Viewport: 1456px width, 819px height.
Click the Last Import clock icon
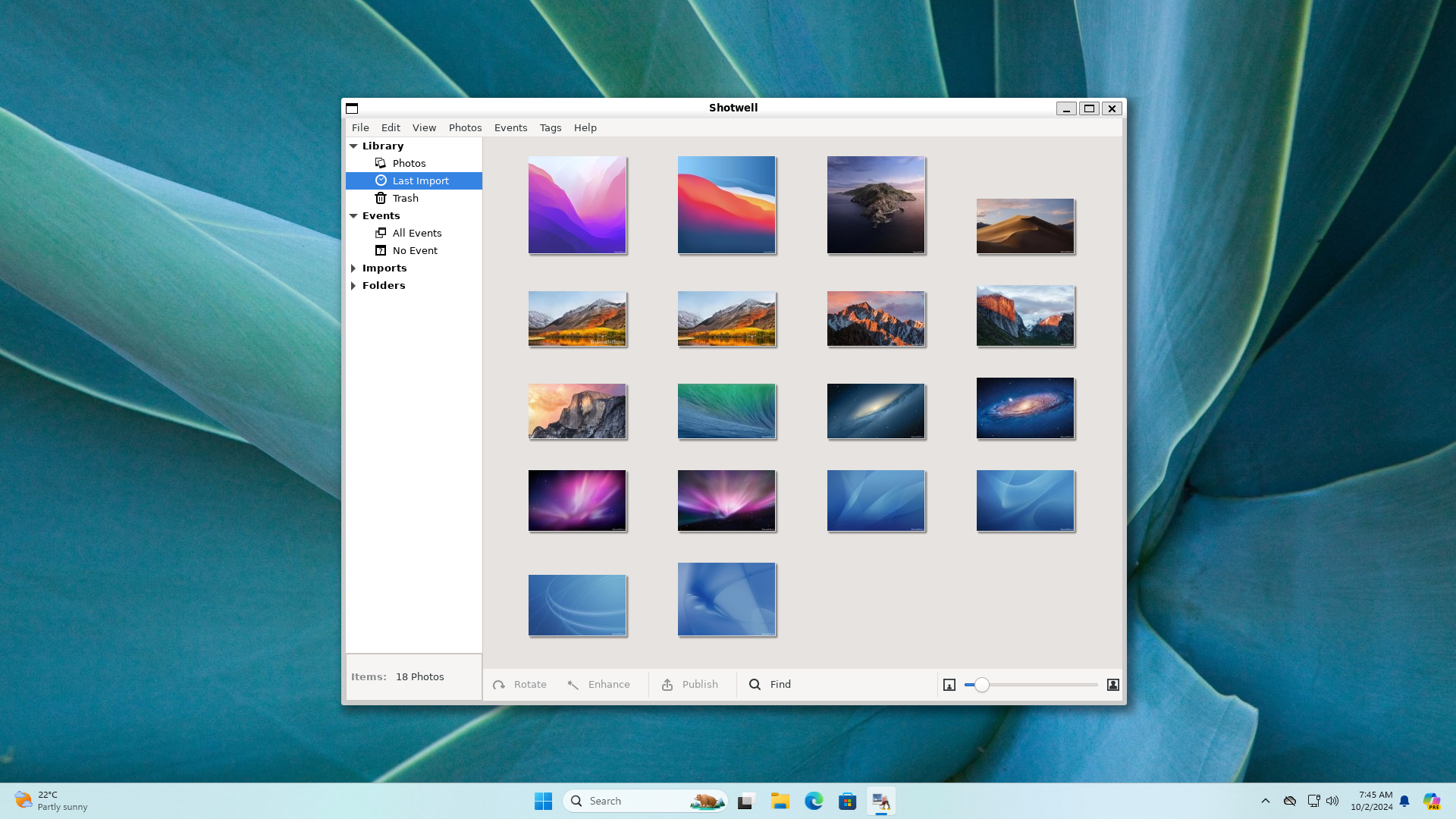(x=381, y=180)
